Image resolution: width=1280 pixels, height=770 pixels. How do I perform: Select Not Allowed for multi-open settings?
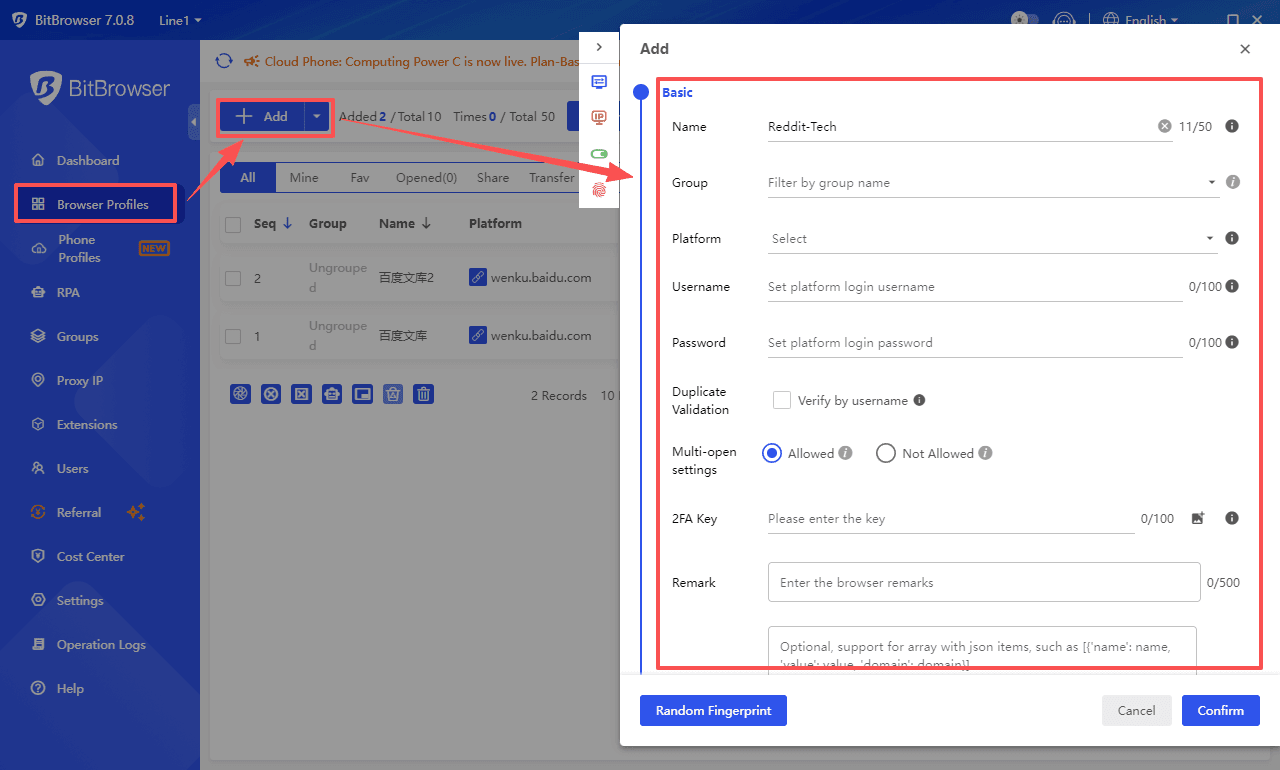(x=885, y=453)
